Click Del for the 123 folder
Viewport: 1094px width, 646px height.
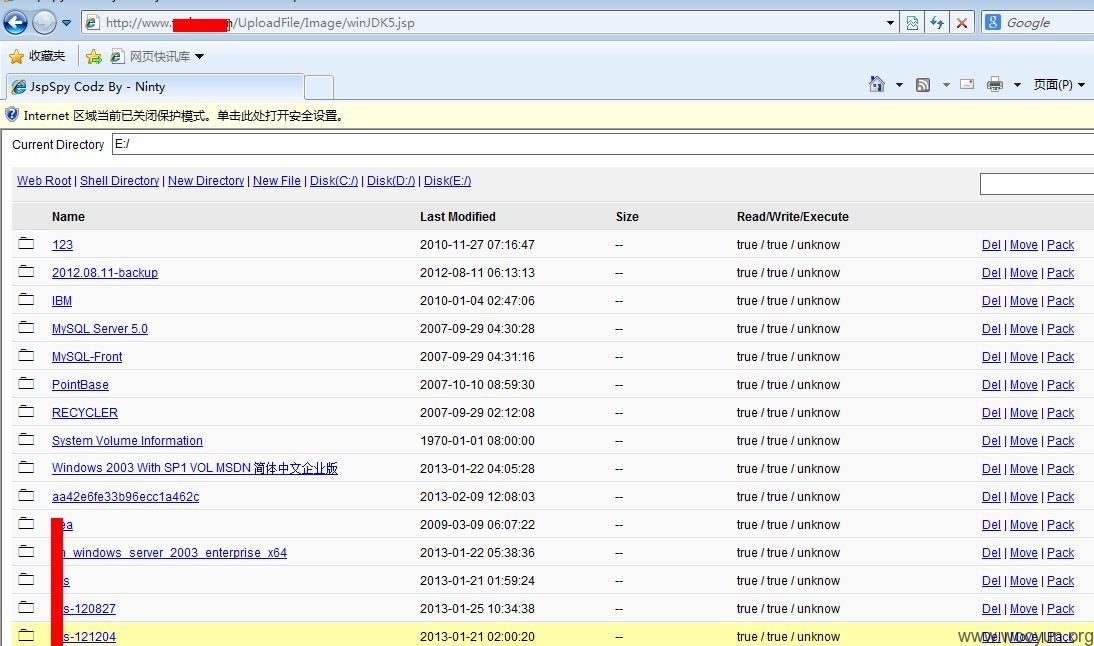(x=991, y=245)
